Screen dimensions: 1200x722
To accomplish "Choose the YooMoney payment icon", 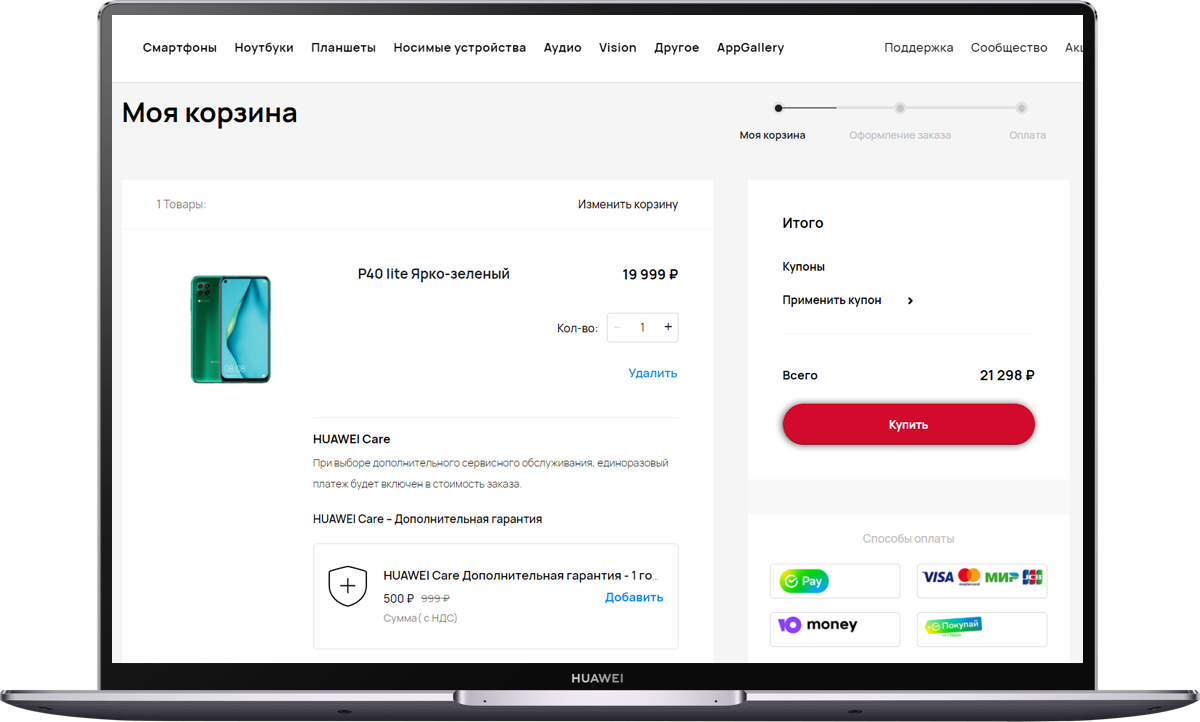I will [x=835, y=629].
